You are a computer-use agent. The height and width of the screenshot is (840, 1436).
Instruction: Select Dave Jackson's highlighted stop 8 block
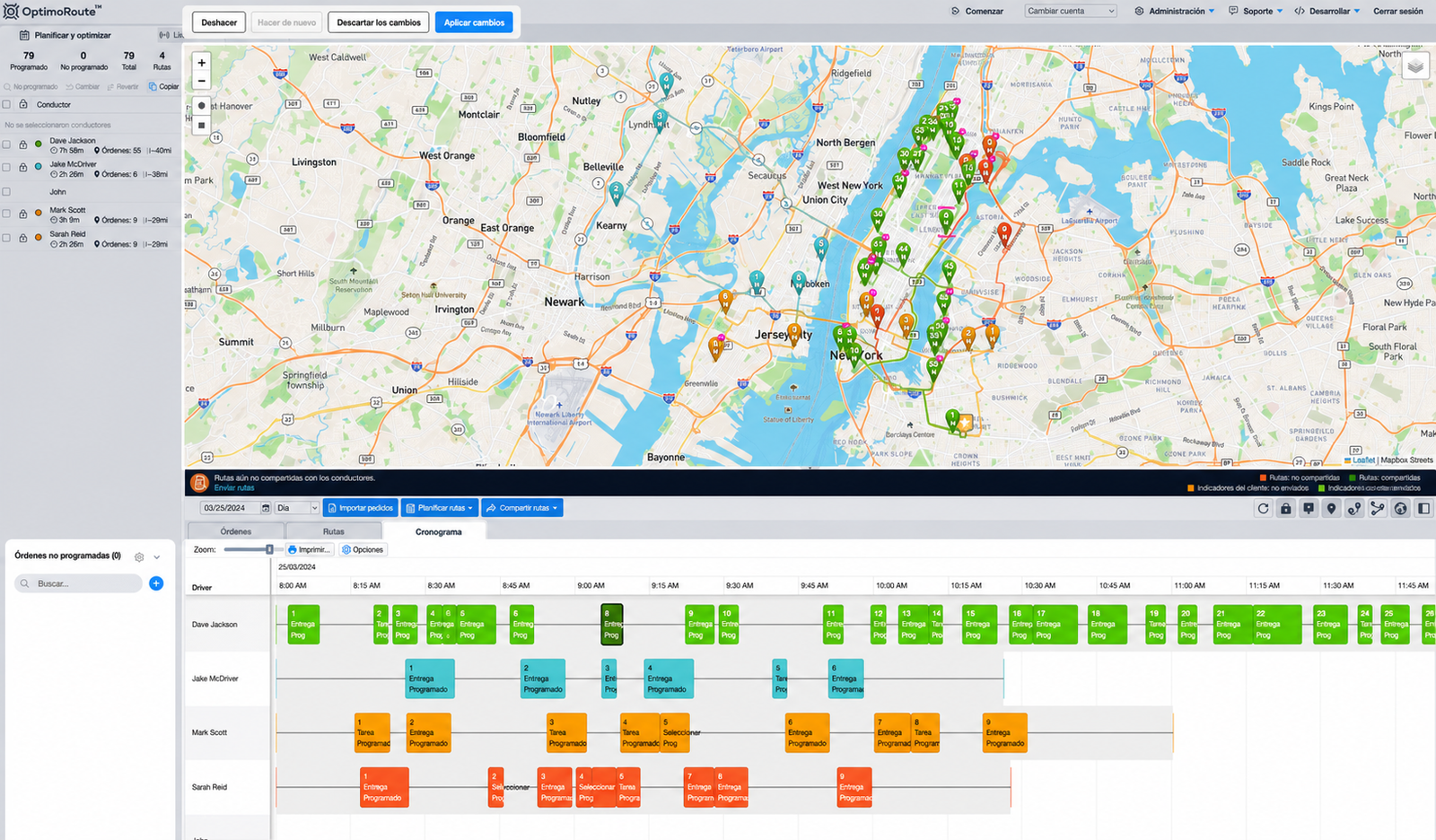click(x=611, y=625)
